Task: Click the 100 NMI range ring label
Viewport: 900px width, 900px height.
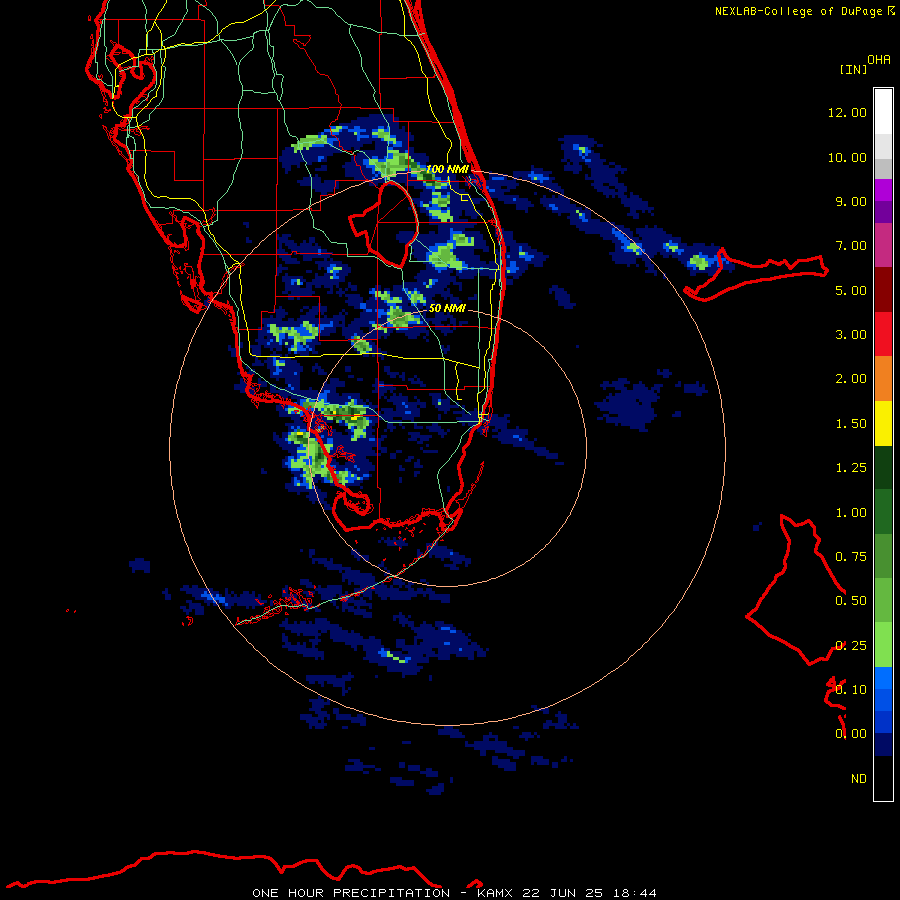Action: point(447,169)
